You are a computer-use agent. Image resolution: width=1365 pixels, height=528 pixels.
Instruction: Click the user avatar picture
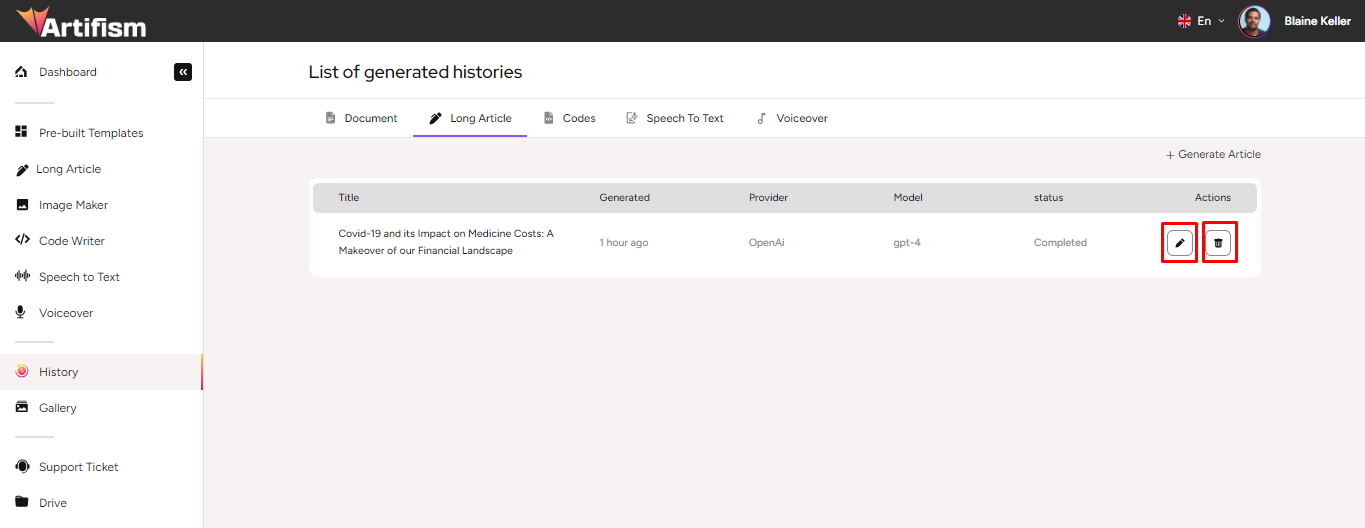1254,21
